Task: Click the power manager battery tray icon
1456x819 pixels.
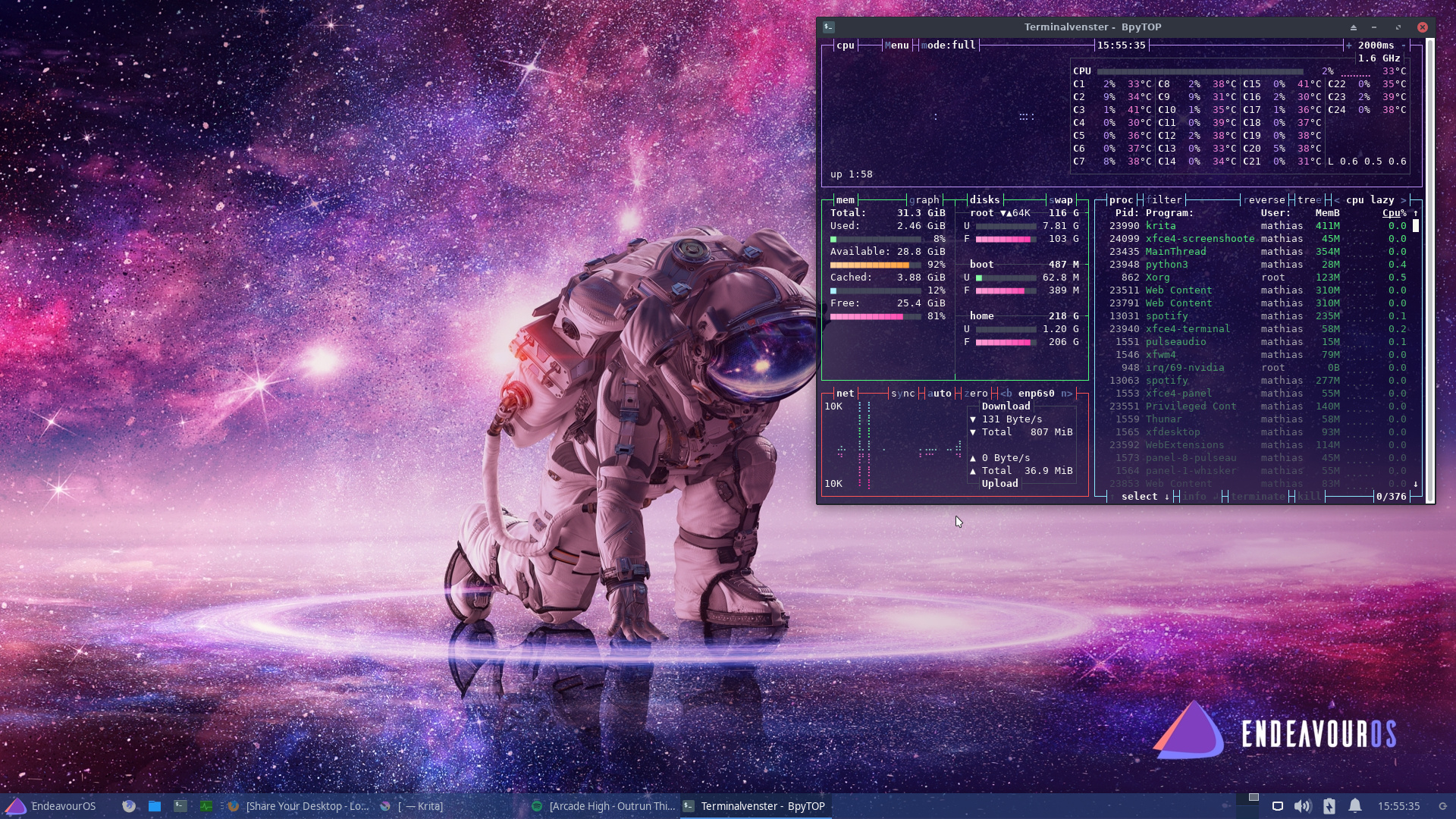Action: pos(1329,806)
